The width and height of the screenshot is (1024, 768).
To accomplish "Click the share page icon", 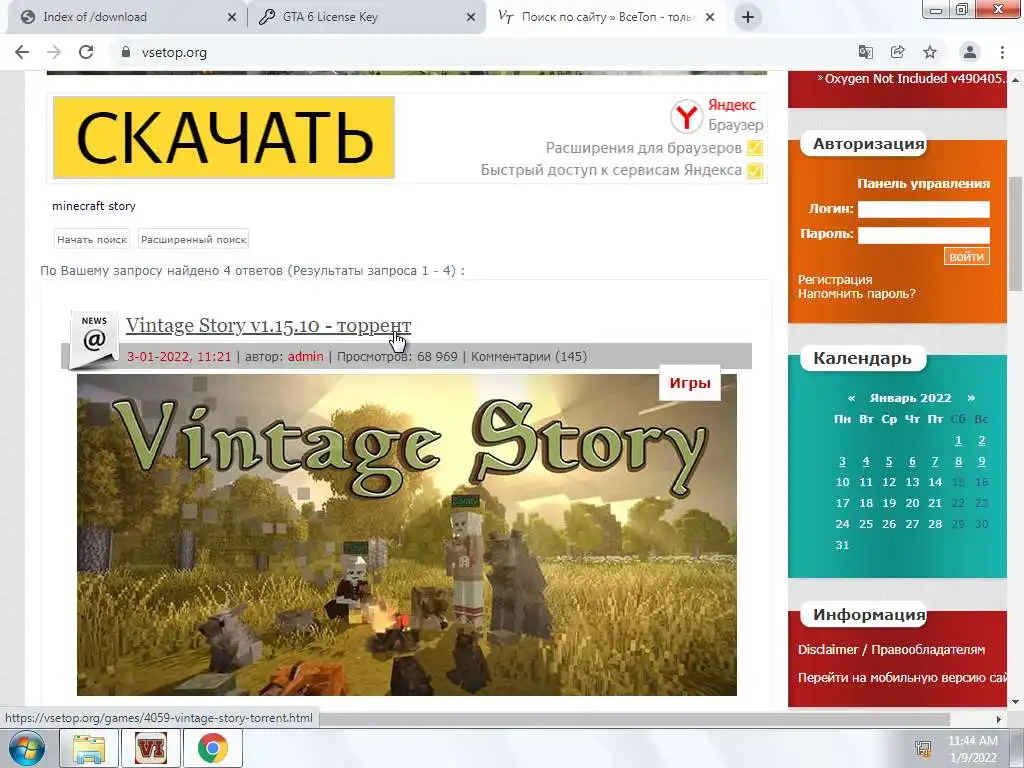I will click(x=897, y=52).
